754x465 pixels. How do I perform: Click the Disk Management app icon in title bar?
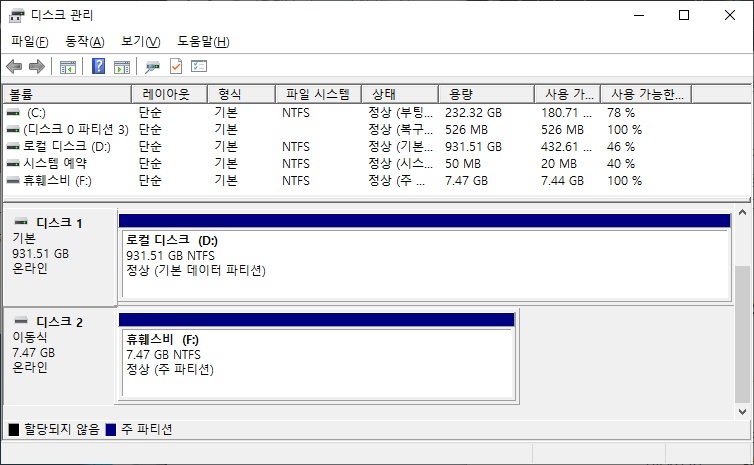point(16,15)
